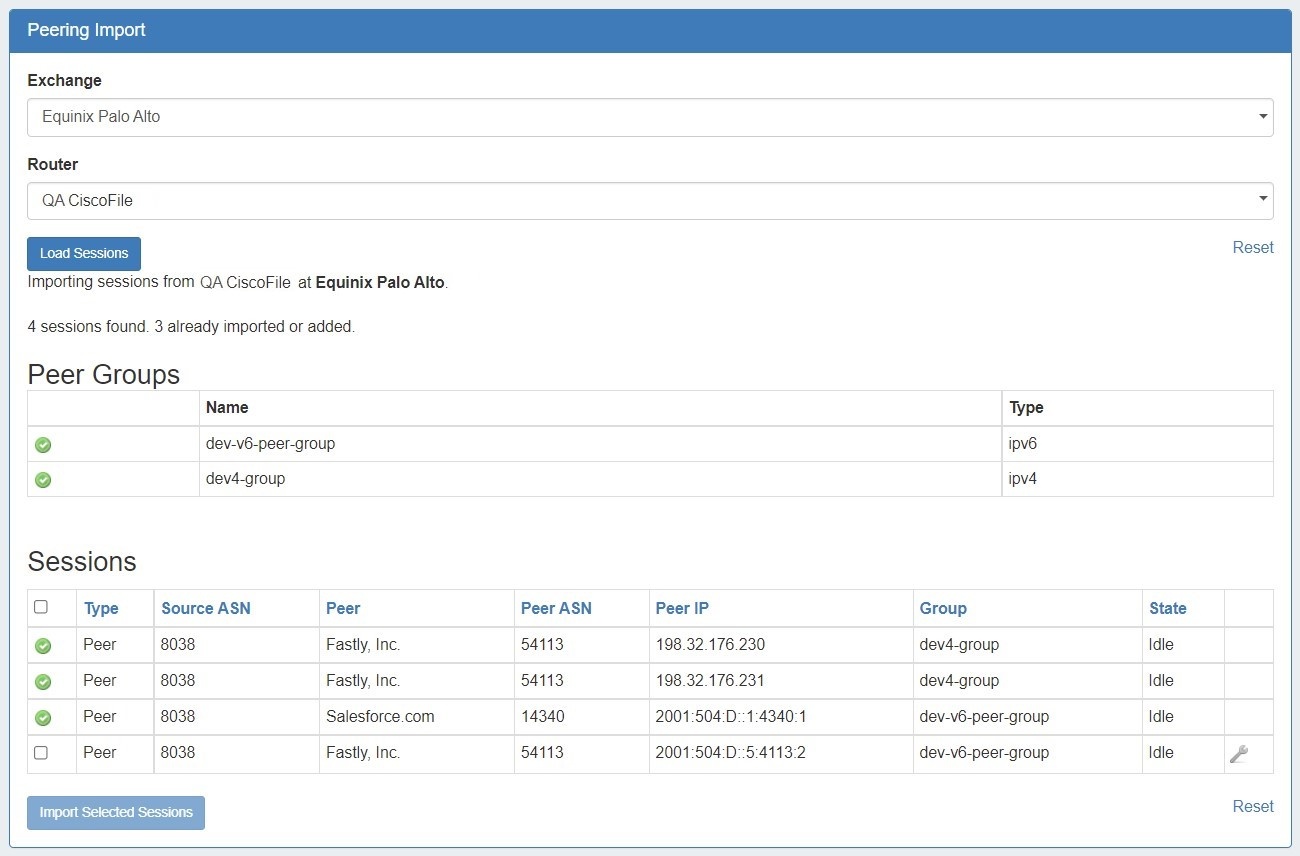Check the box for session 2001:504:D::5:4113:2
This screenshot has height=856, width=1300.
[x=41, y=753]
